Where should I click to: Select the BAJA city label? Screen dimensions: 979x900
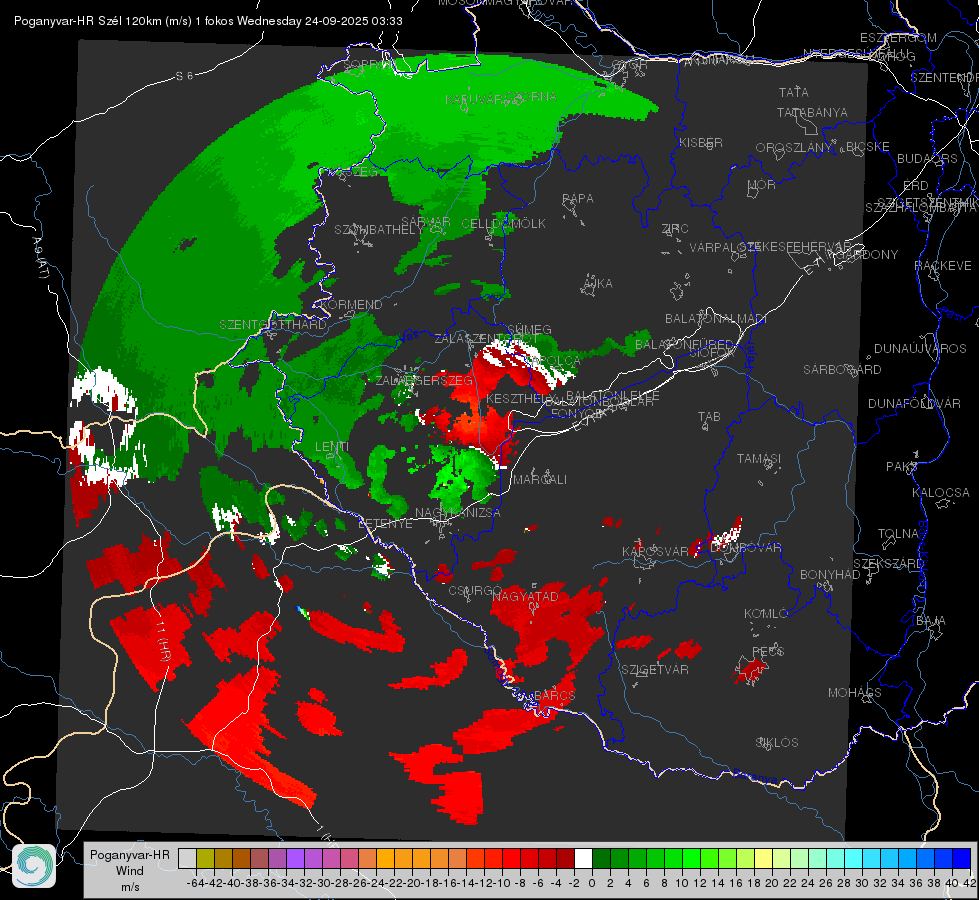931,620
